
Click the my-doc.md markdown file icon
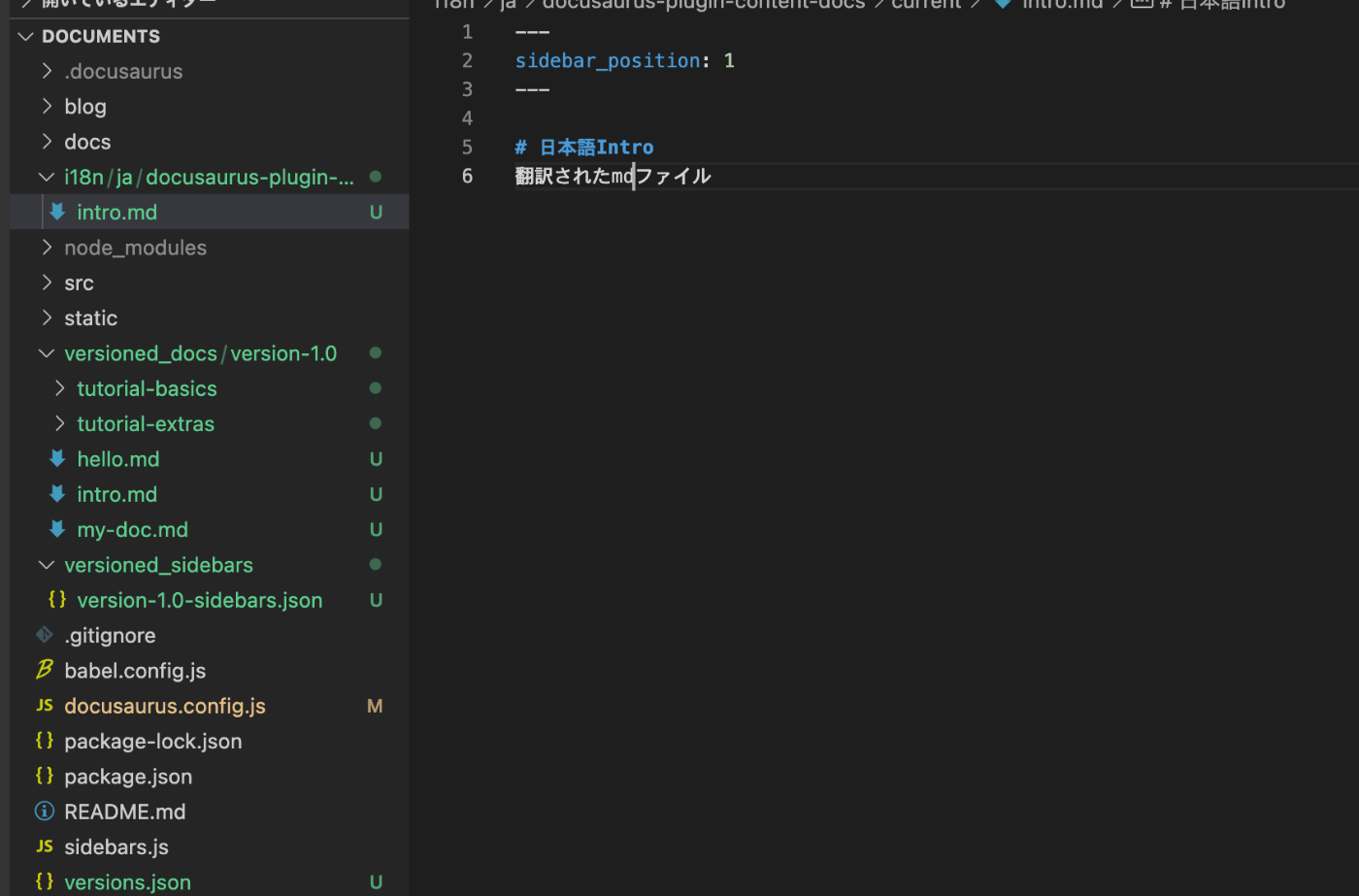(58, 529)
